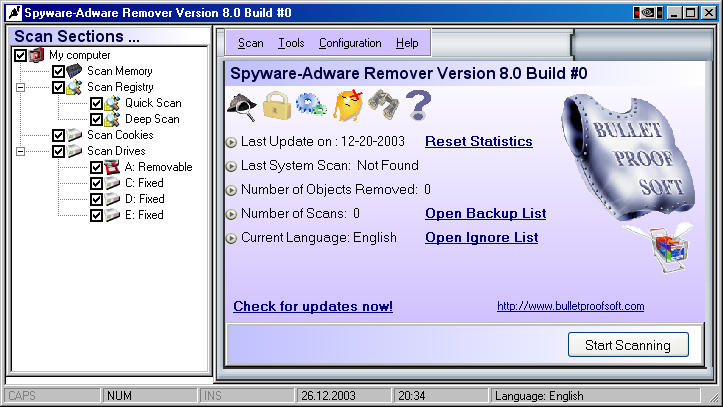This screenshot has height=407, width=723.
Task: Uncheck the E: Fixed drive checkbox
Action: pos(96,215)
